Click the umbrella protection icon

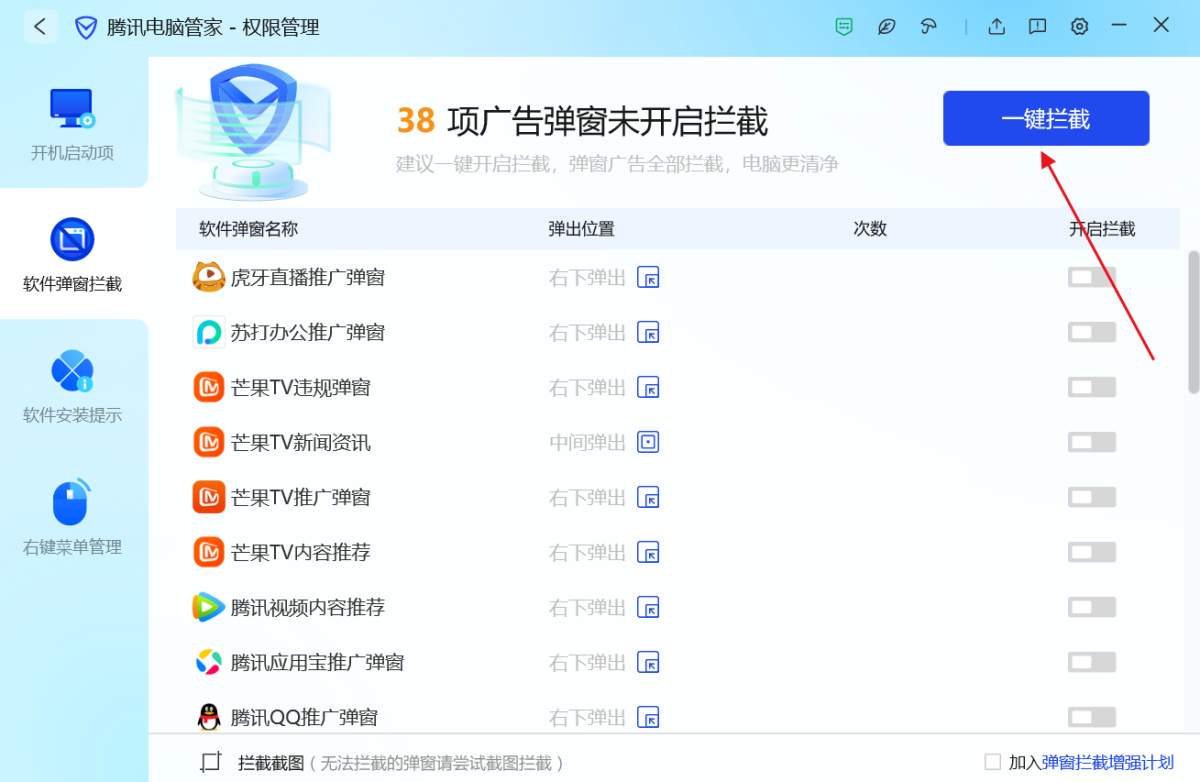pos(928,27)
